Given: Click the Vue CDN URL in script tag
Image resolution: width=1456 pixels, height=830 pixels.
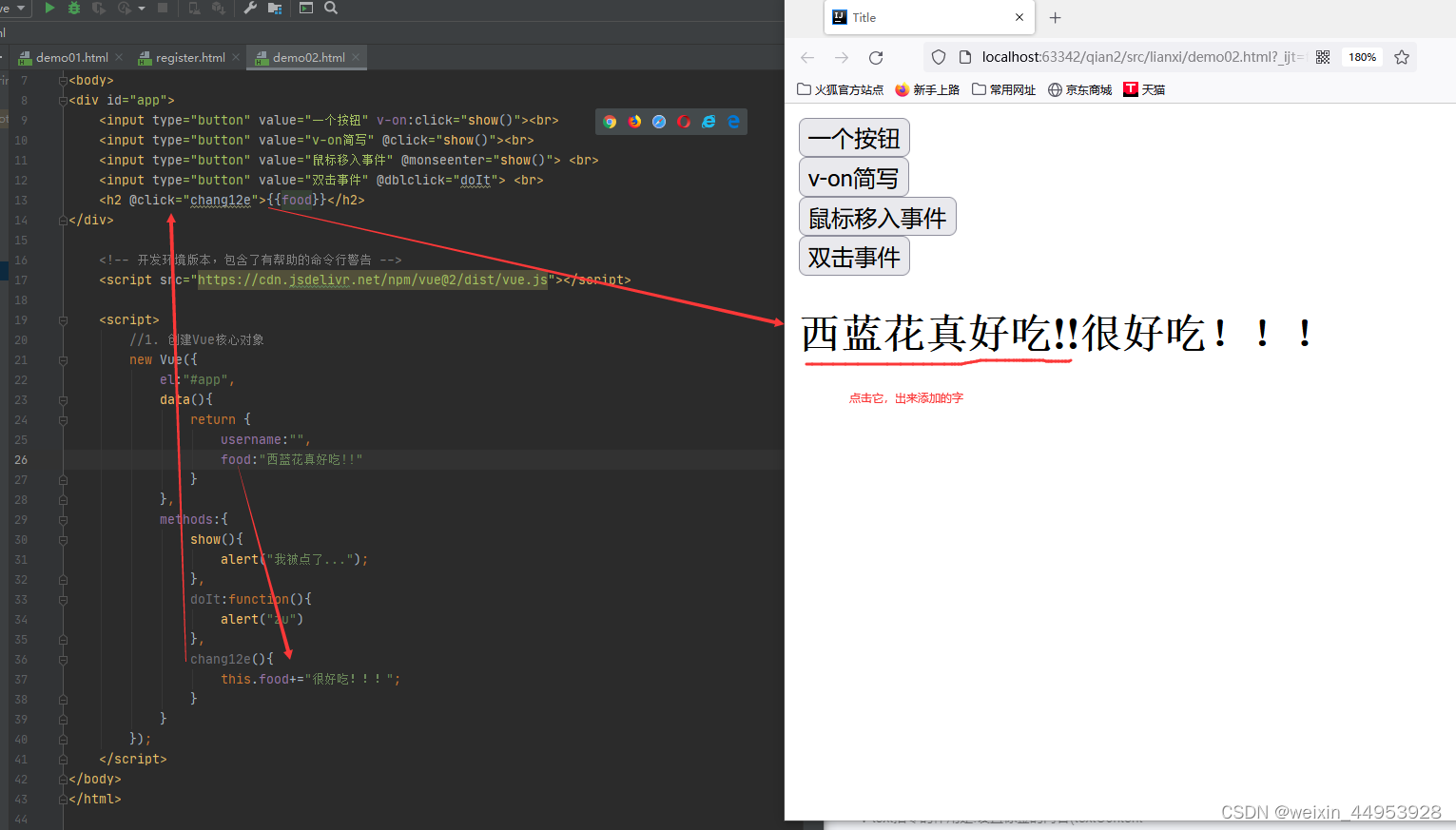Looking at the screenshot, I should pyautogui.click(x=373, y=280).
